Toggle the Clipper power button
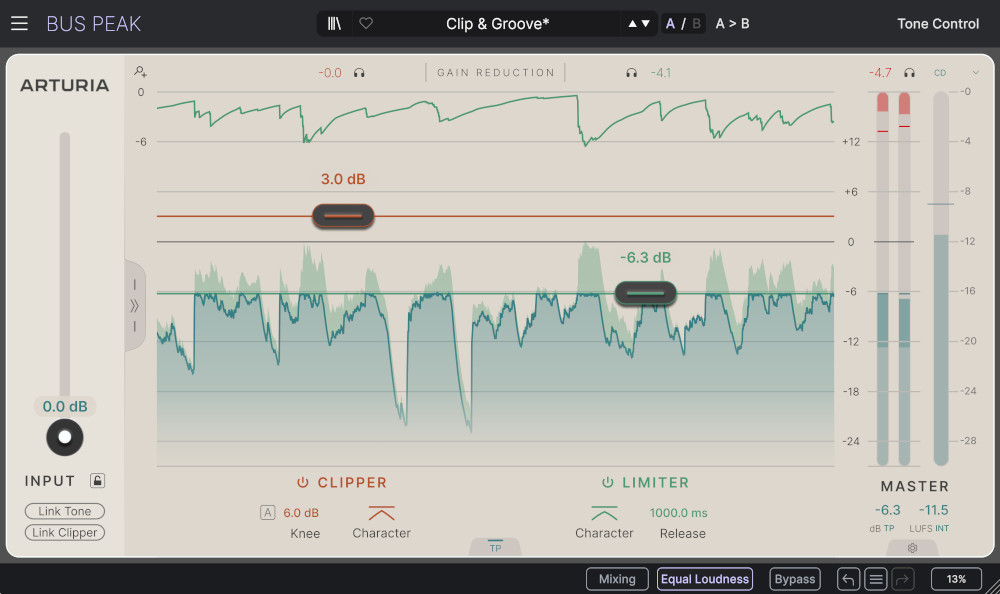 pos(303,483)
